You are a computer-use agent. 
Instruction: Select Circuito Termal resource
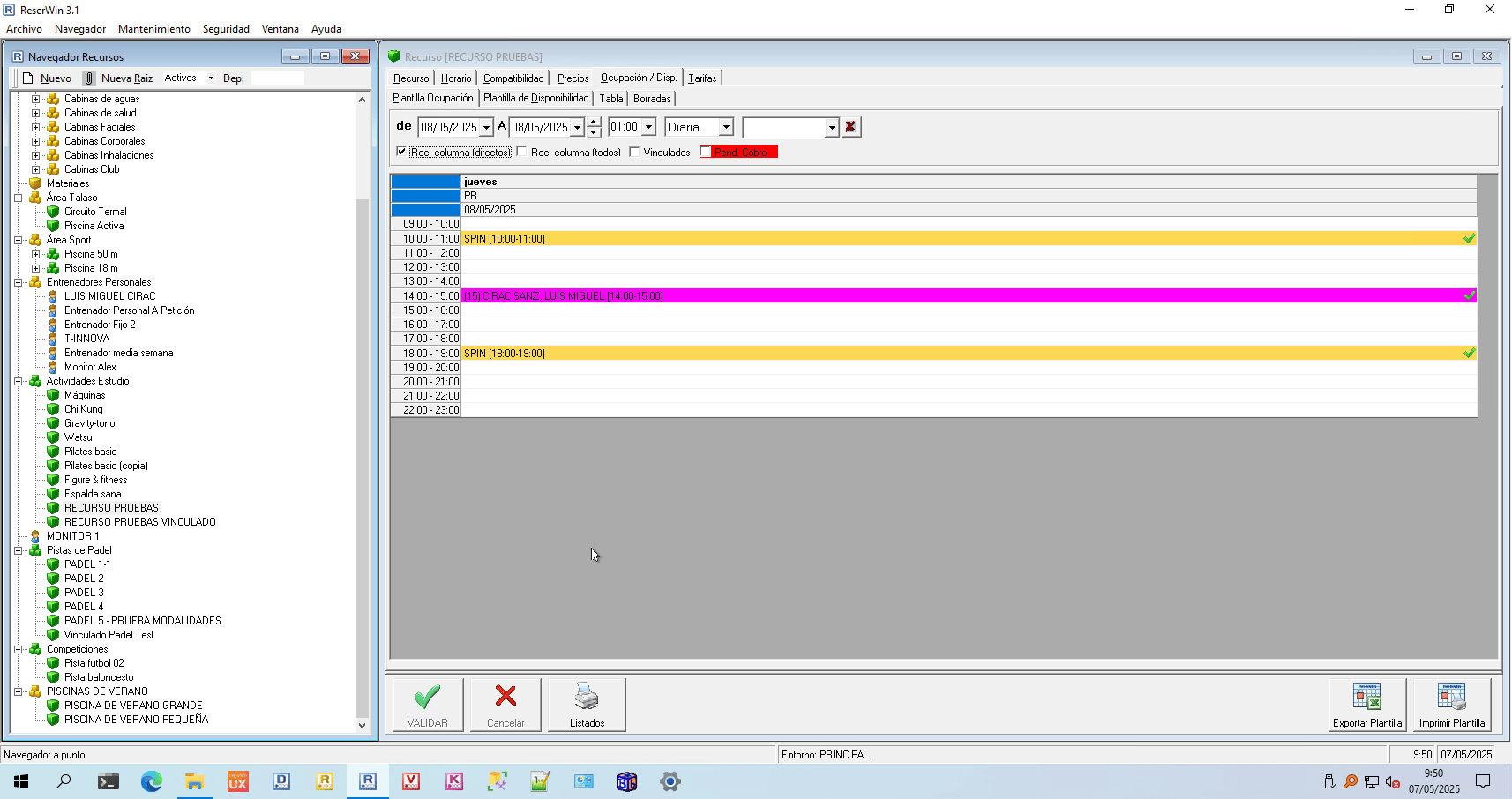coord(95,212)
